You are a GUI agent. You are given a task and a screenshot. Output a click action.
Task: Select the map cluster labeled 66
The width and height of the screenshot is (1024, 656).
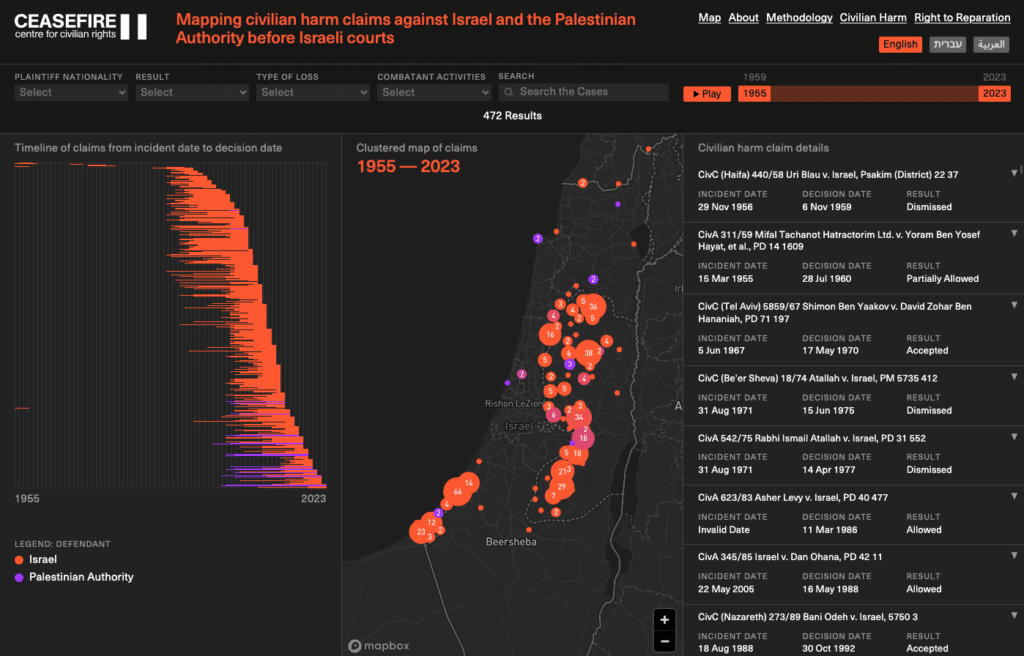pos(457,492)
